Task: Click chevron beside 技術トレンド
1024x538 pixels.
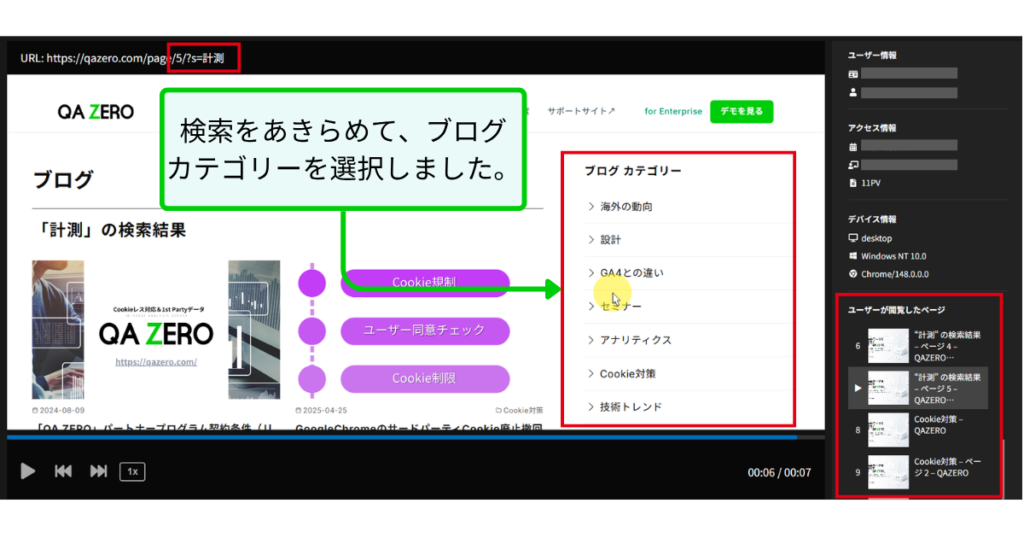Action: click(591, 407)
